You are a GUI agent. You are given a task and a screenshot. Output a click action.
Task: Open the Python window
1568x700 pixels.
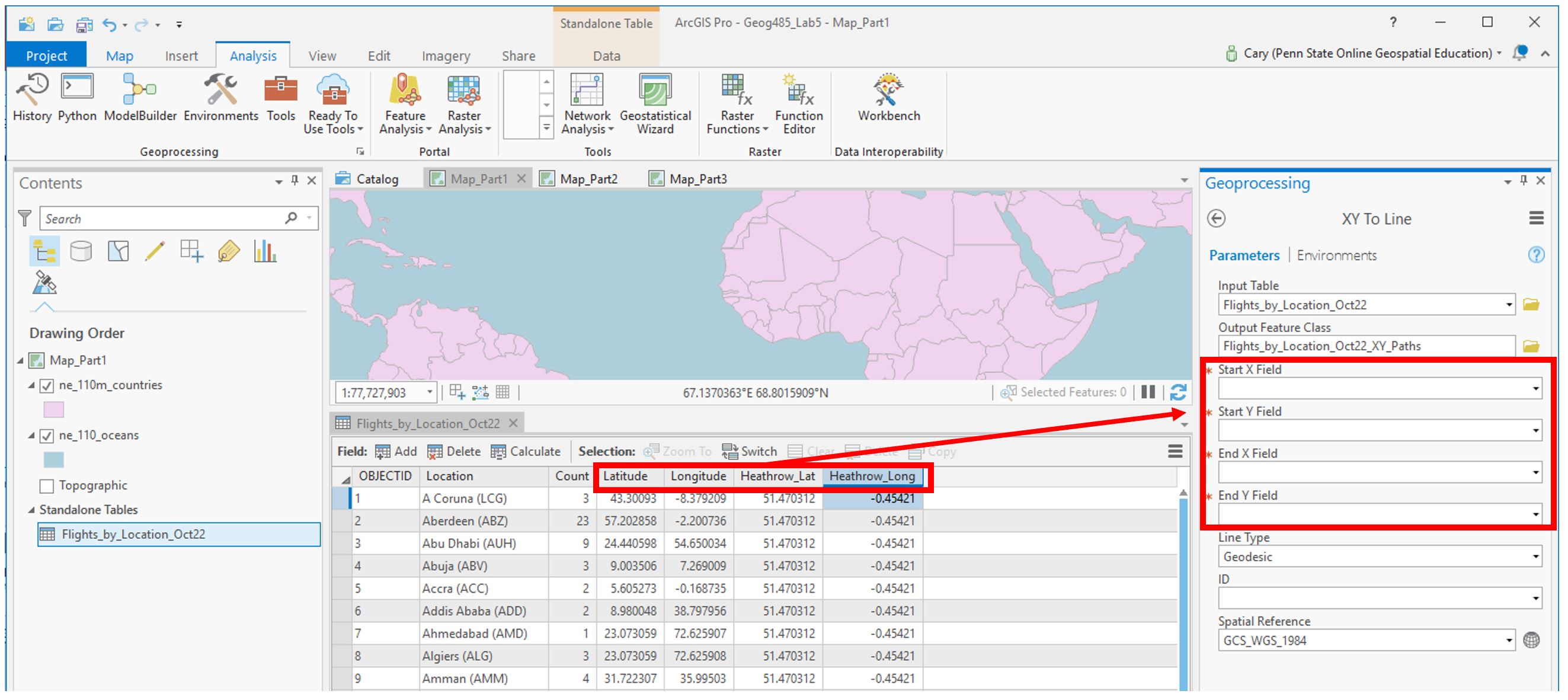click(75, 97)
